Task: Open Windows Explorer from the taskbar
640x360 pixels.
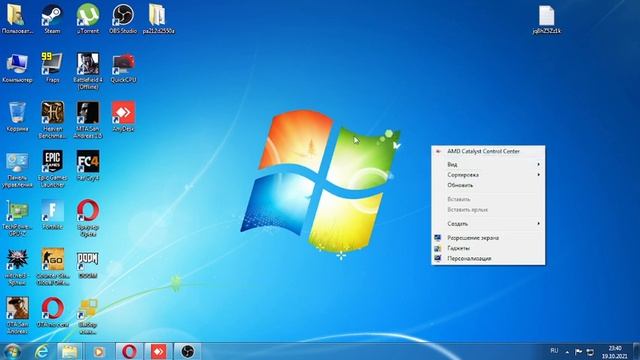Action: 69,351
